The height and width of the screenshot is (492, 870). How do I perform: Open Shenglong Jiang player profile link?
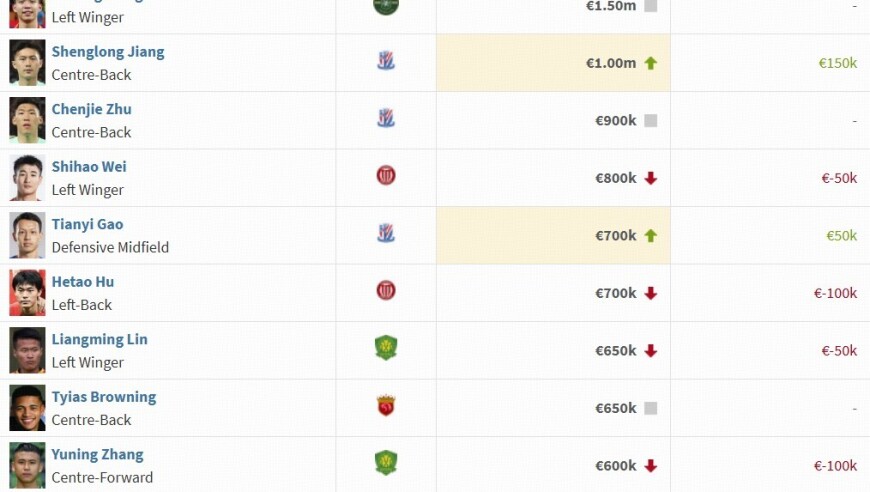108,52
